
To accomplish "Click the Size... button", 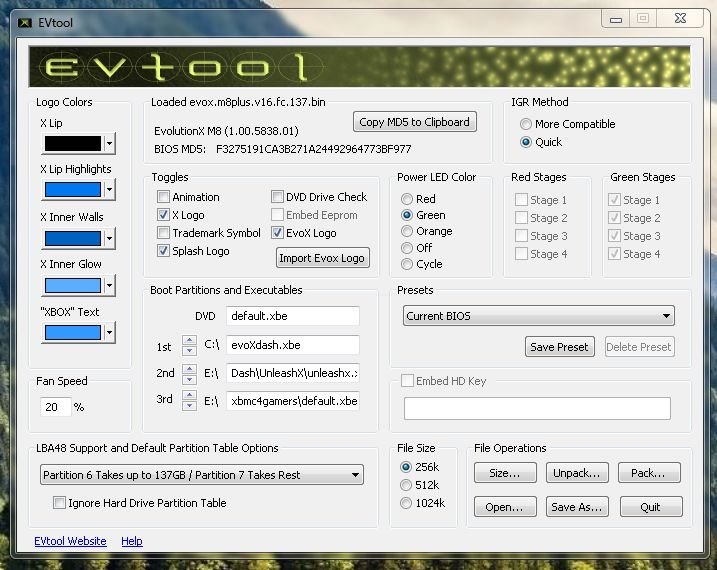I will click(505, 473).
